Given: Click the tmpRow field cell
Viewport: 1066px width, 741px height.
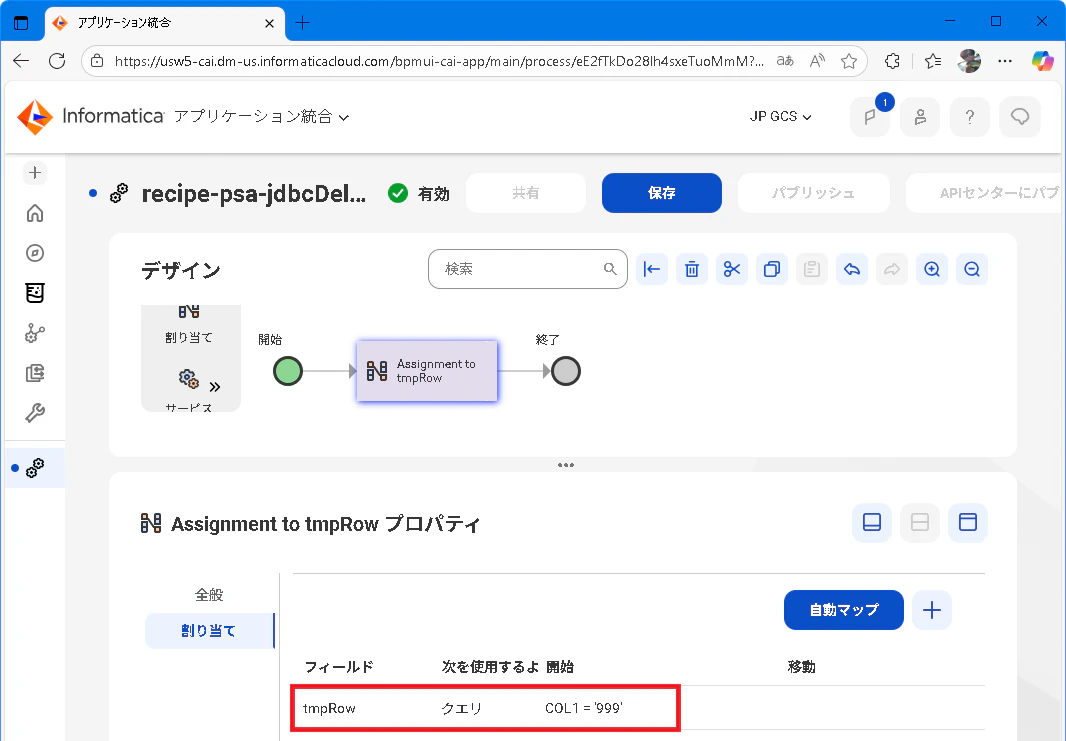Looking at the screenshot, I should (329, 708).
